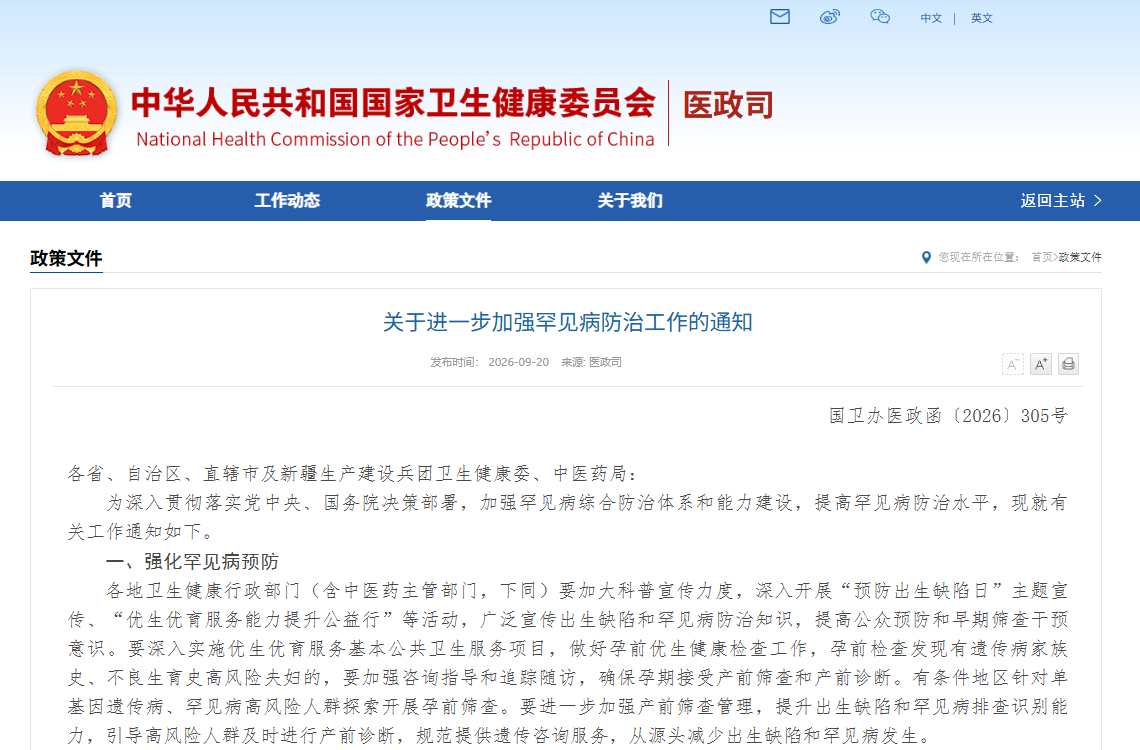Click the English National Health Commission subtitle
This screenshot has width=1140, height=750.
395,140
